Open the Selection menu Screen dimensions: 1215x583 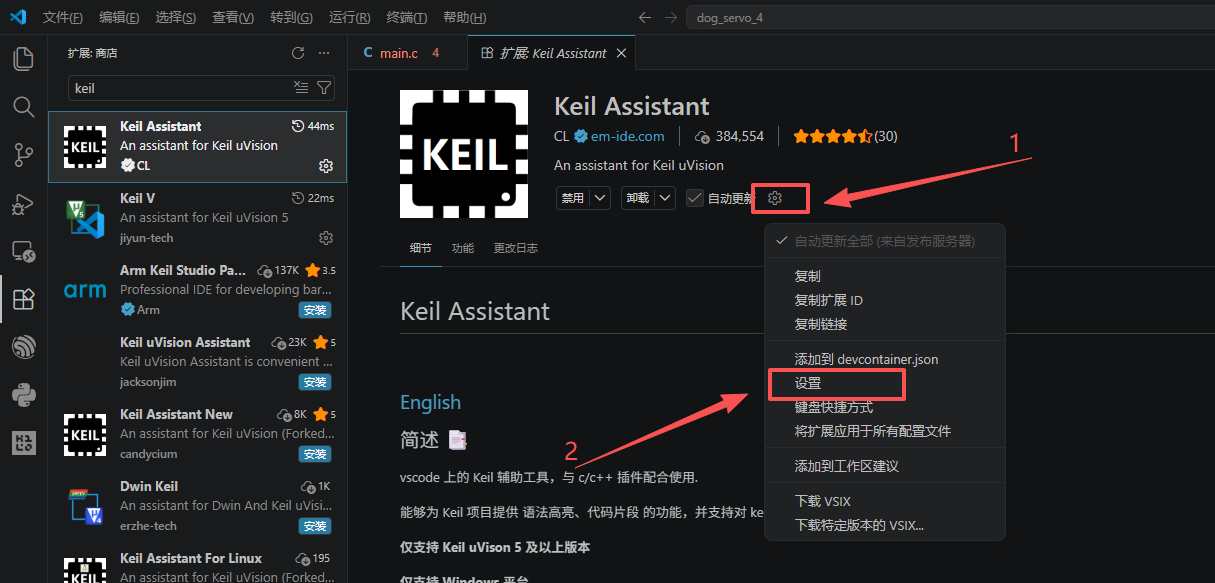176,18
